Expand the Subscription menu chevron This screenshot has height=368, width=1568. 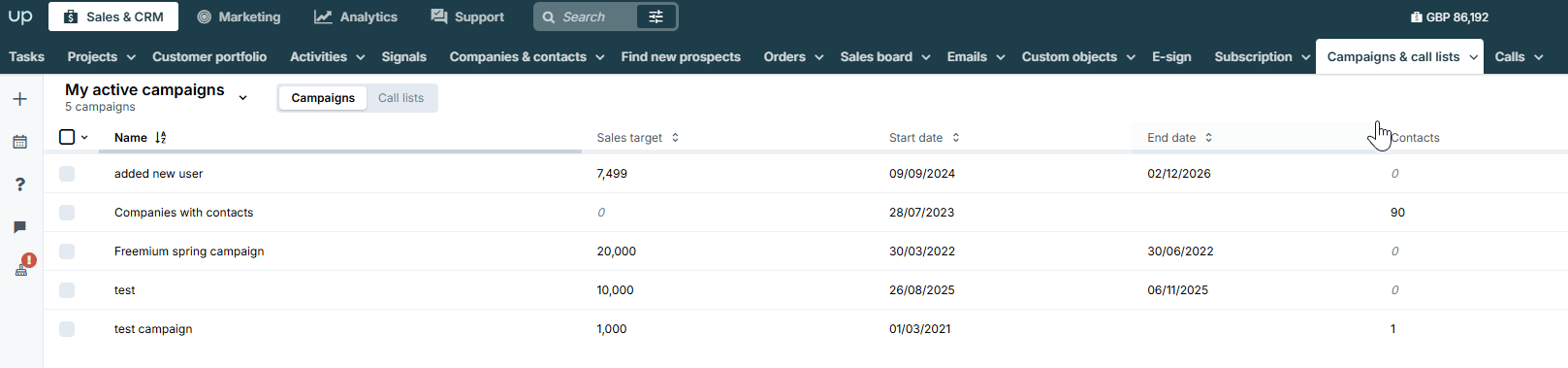pyautogui.click(x=1306, y=57)
